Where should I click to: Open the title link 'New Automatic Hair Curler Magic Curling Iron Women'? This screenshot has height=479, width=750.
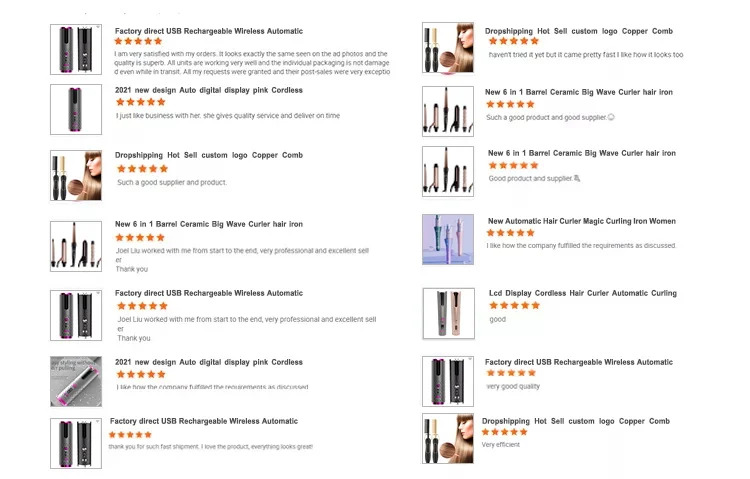[582, 221]
